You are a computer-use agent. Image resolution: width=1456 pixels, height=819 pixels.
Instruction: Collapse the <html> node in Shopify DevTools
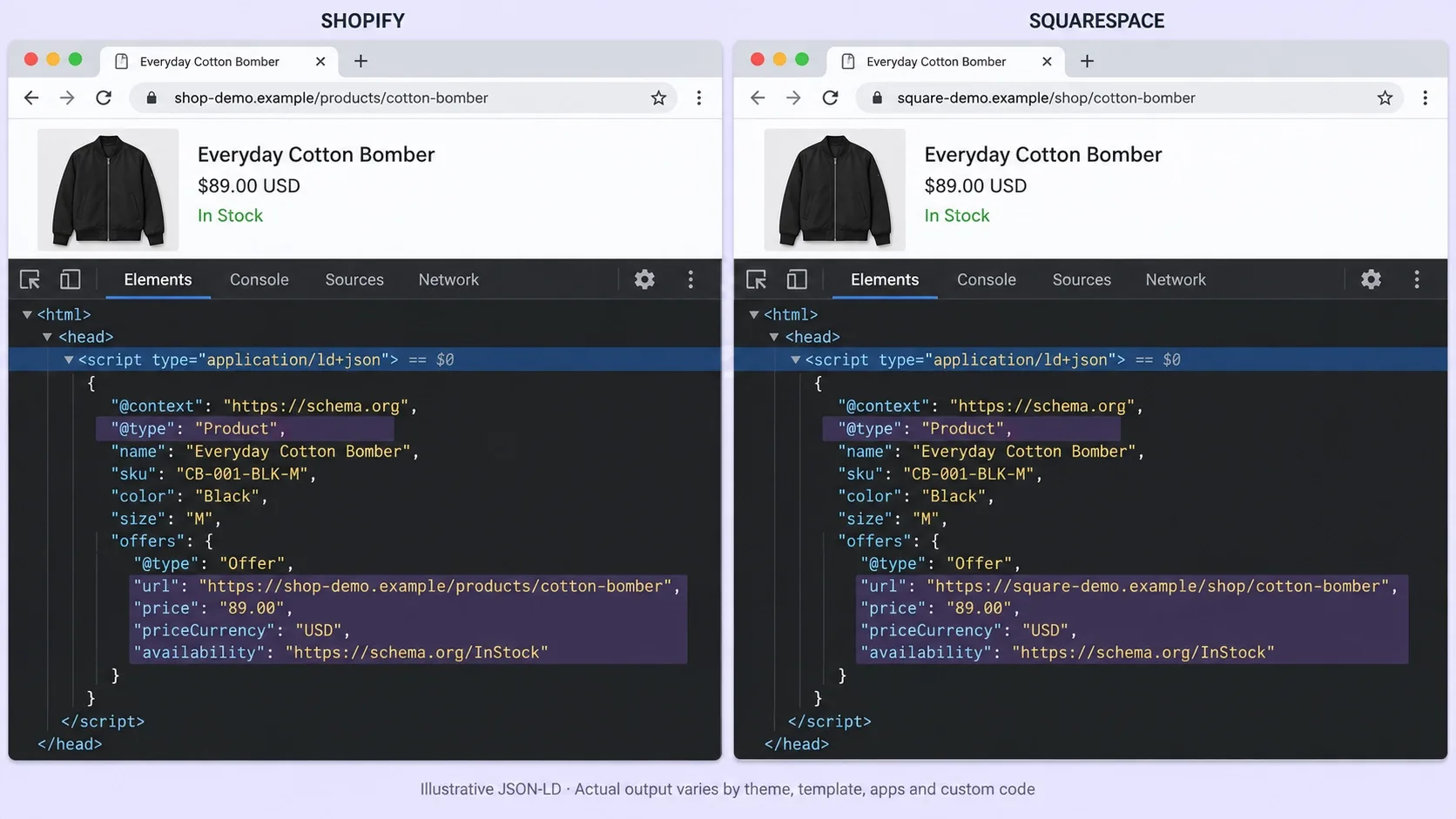click(27, 314)
